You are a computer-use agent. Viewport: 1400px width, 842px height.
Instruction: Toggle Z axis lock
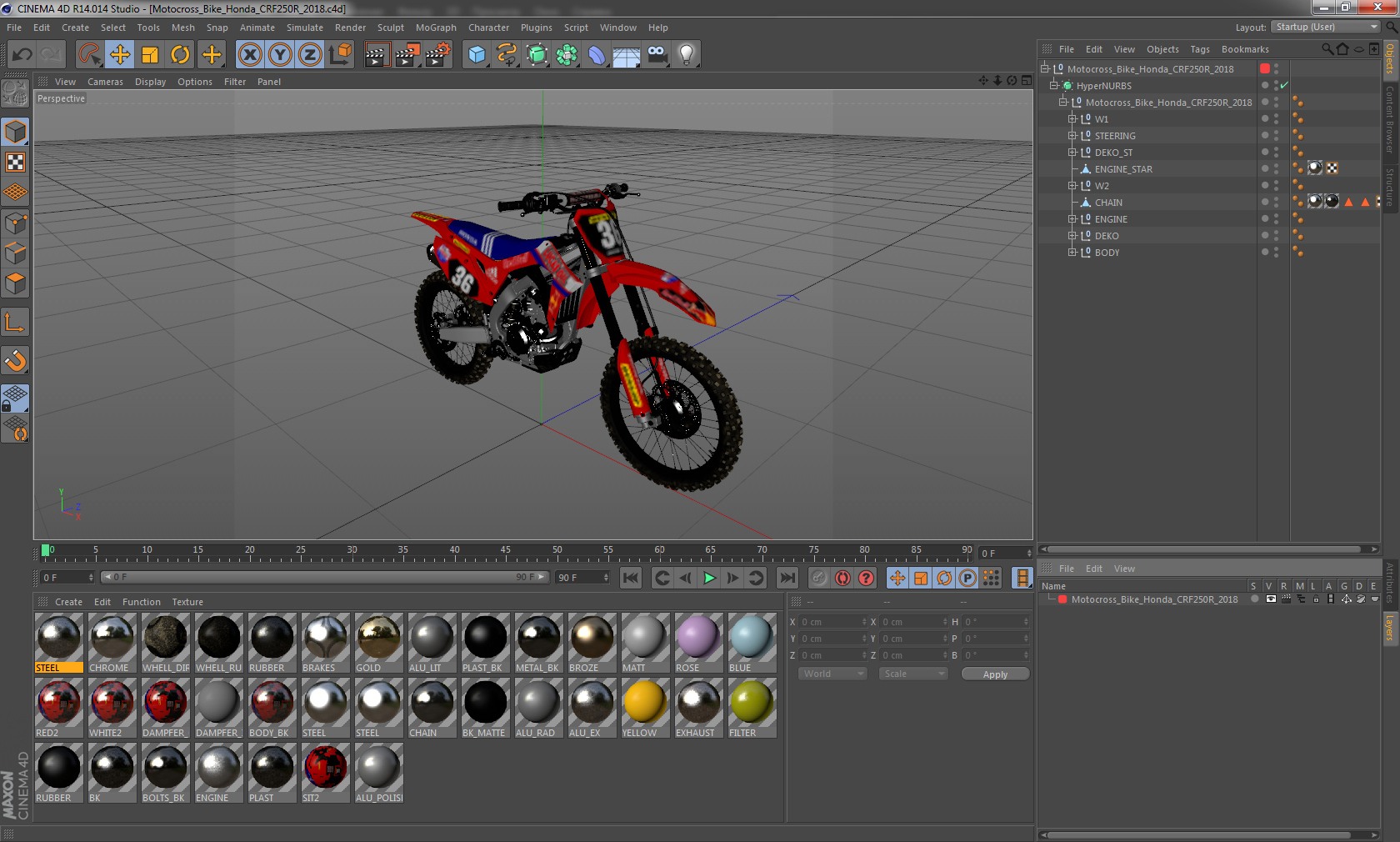click(x=310, y=55)
